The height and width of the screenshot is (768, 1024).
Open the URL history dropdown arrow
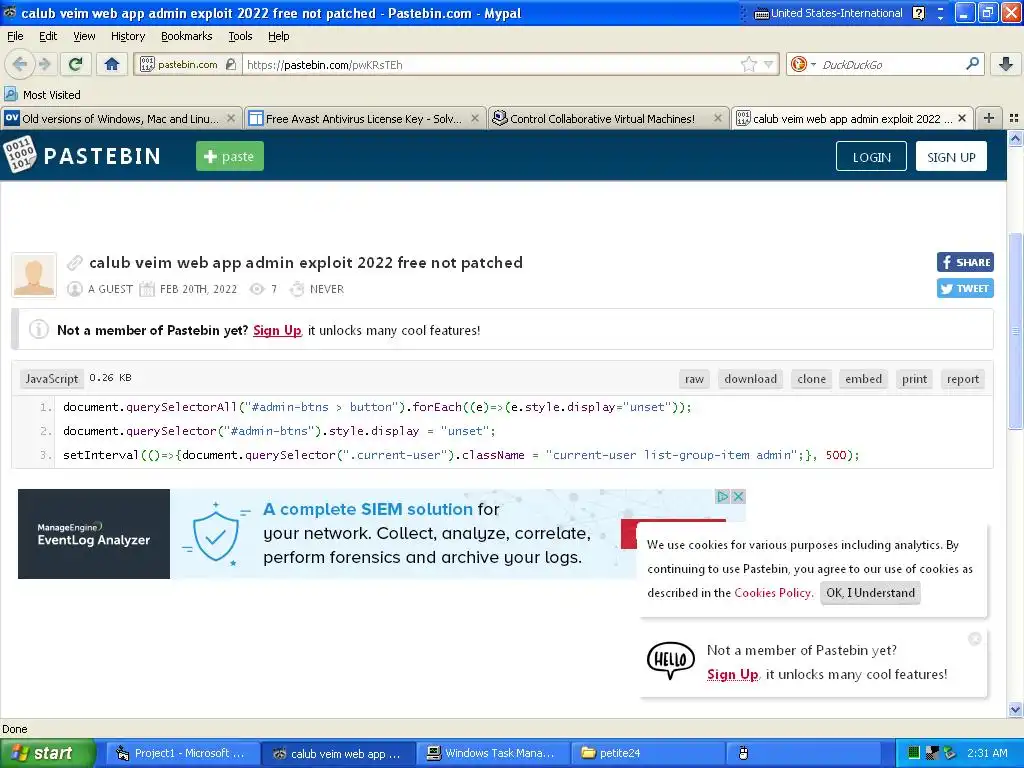tap(769, 64)
